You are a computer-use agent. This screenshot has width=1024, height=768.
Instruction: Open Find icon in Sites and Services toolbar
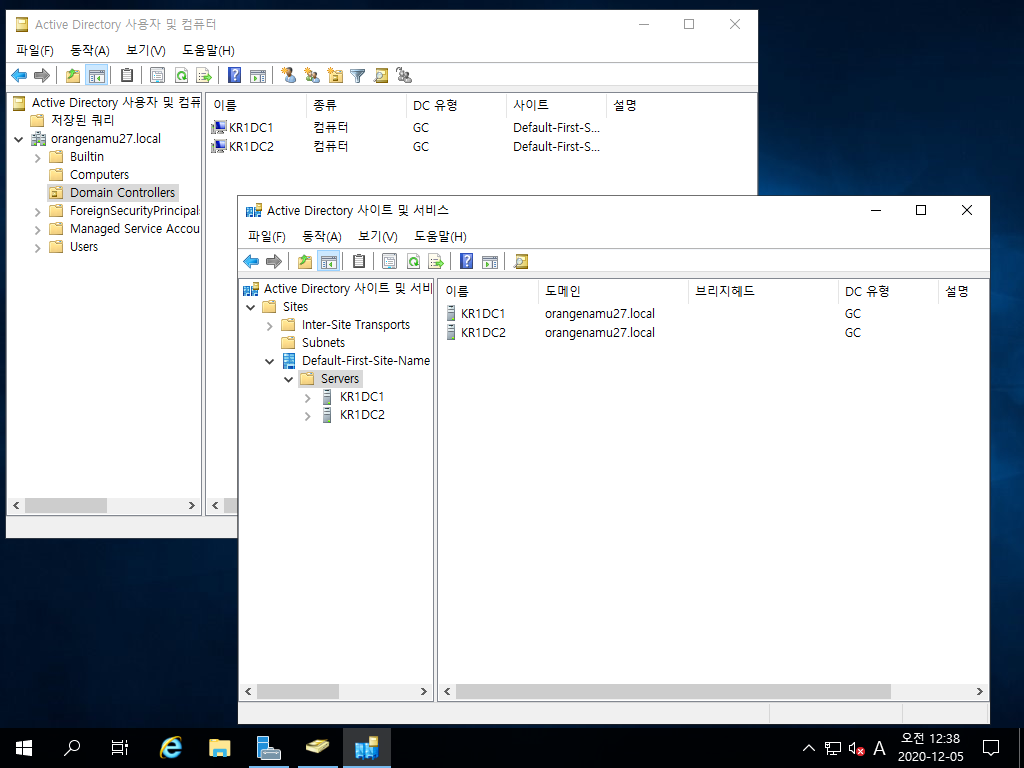coord(520,262)
